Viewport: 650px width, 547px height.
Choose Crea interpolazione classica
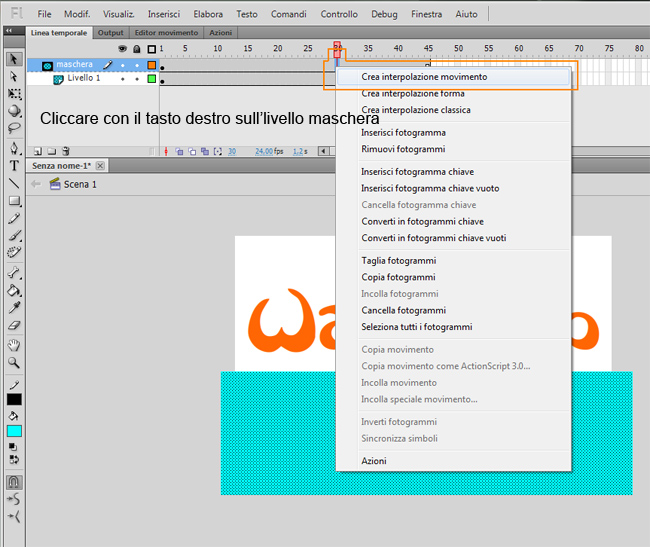click(x=453, y=110)
